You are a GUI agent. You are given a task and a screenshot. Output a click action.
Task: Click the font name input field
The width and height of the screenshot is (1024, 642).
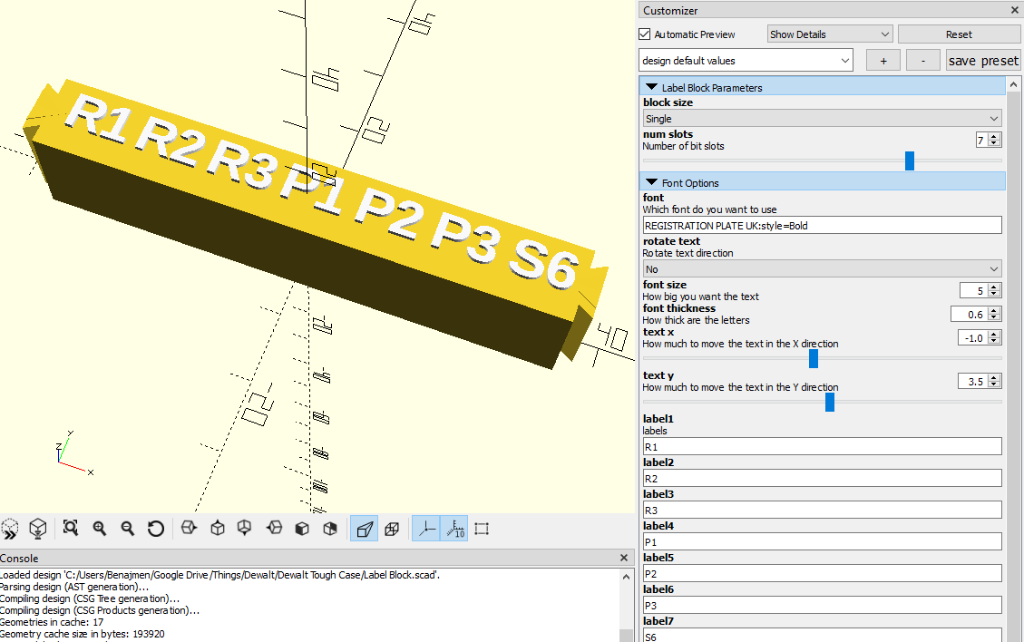pos(822,225)
